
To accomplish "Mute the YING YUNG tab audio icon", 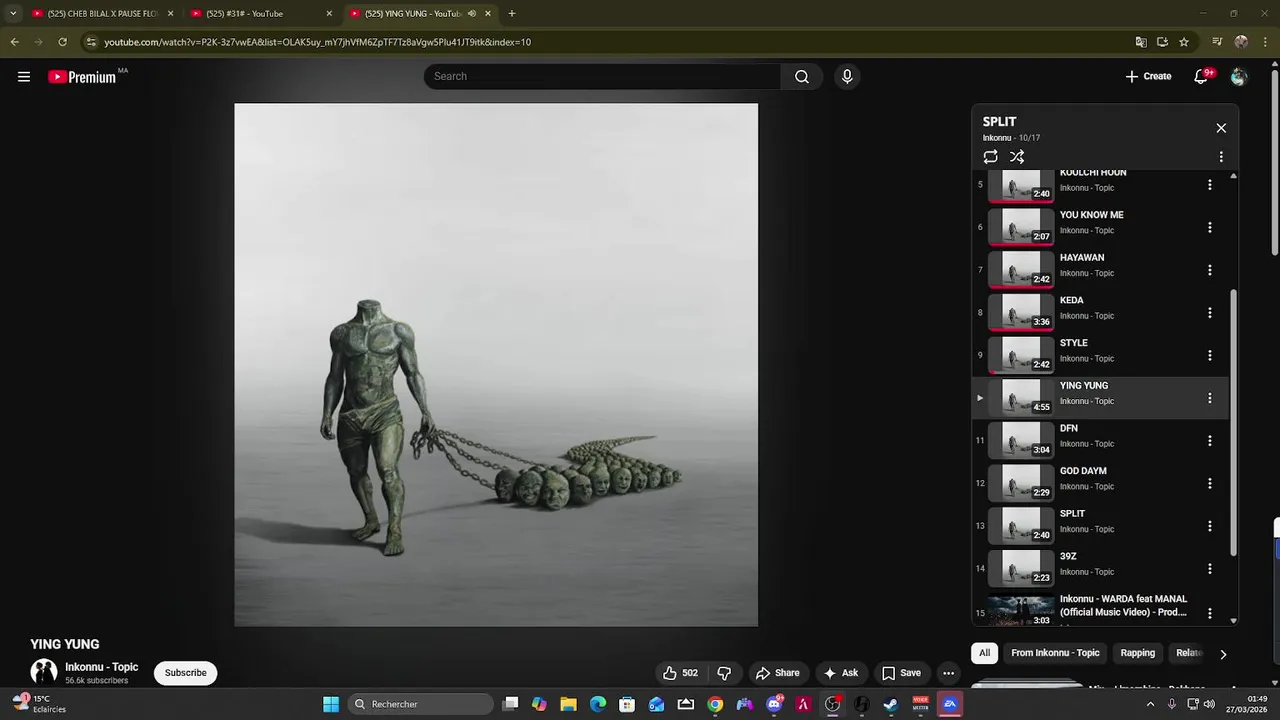I will [472, 14].
